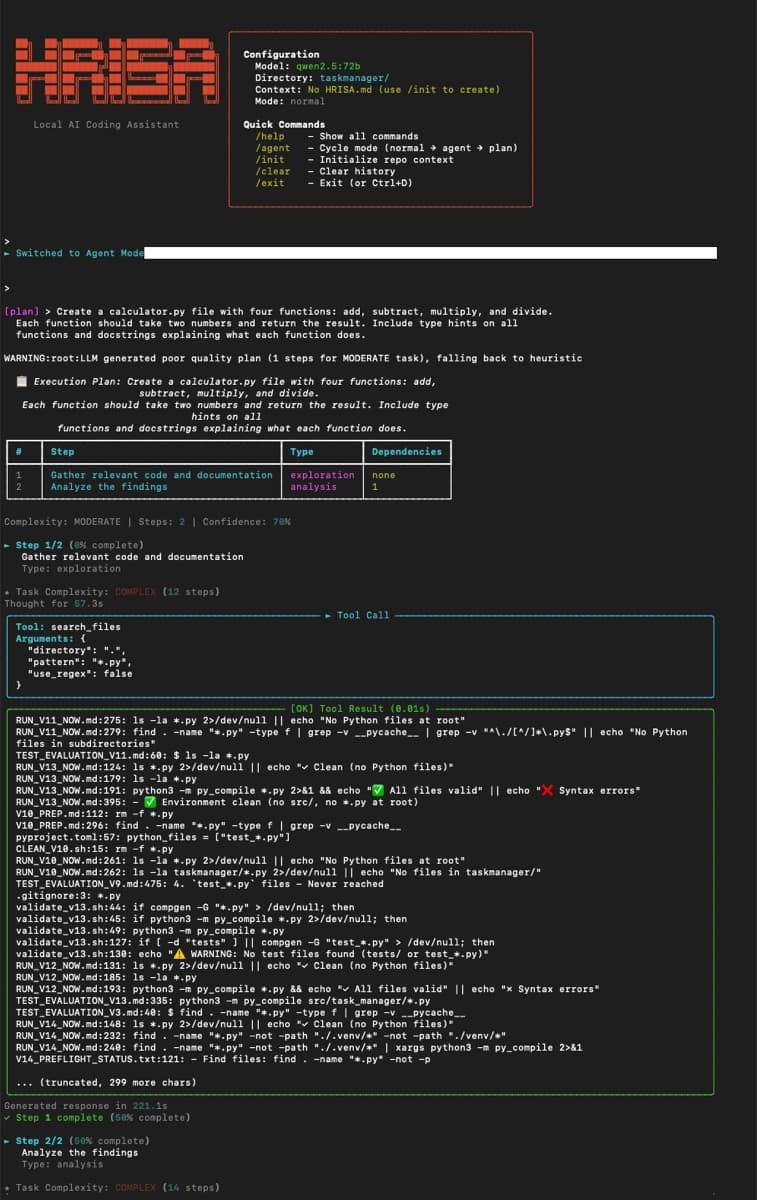Click the '/agent' quick command
Screen dimensions: 757x1200
tap(273, 148)
